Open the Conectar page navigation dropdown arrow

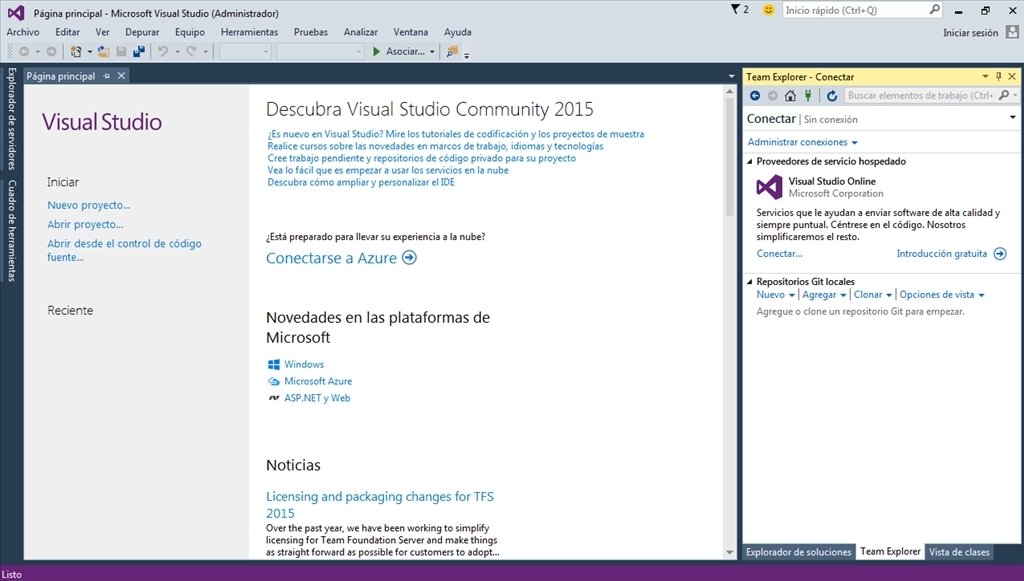[x=1013, y=118]
